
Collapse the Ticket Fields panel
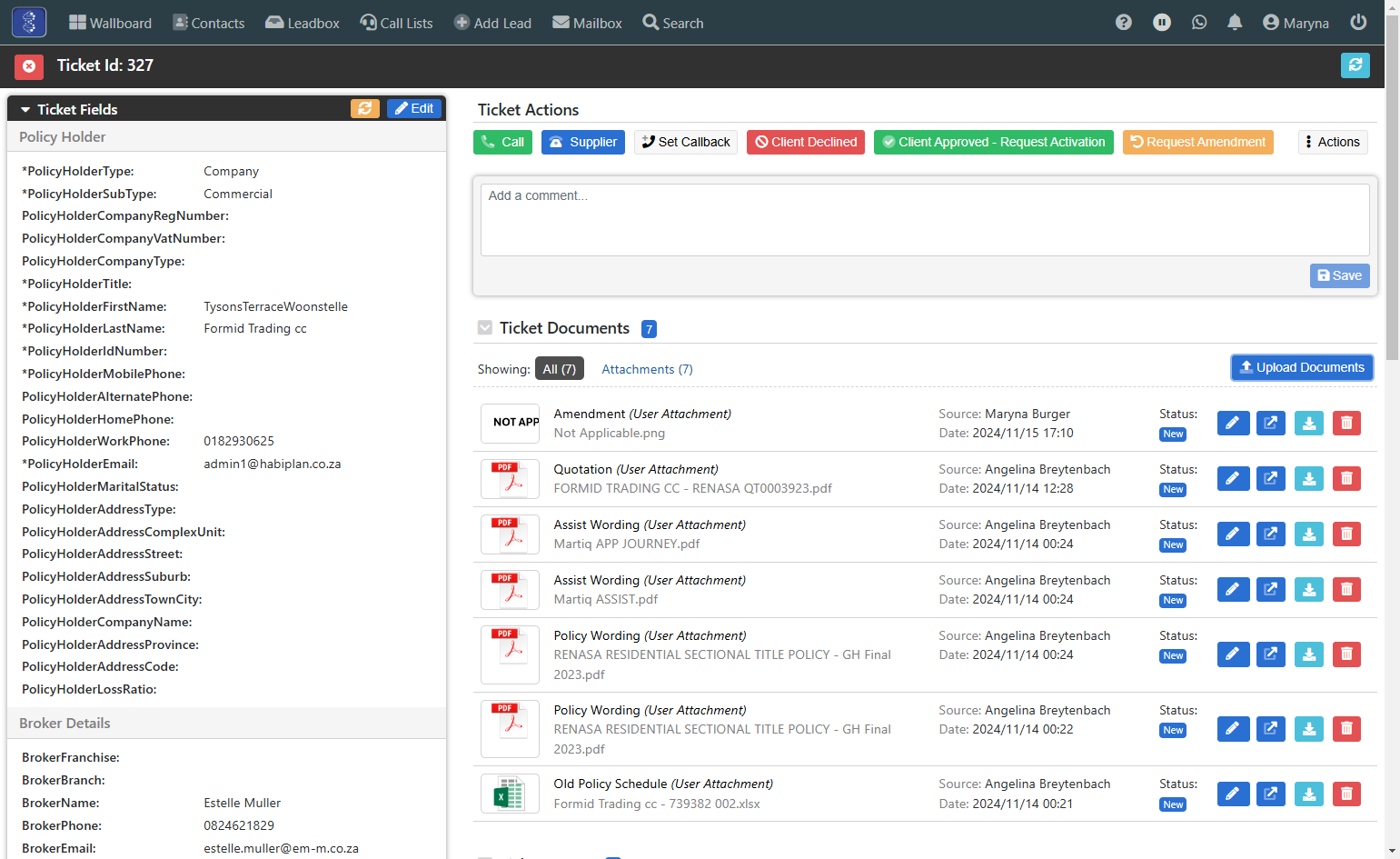pyautogui.click(x=25, y=109)
